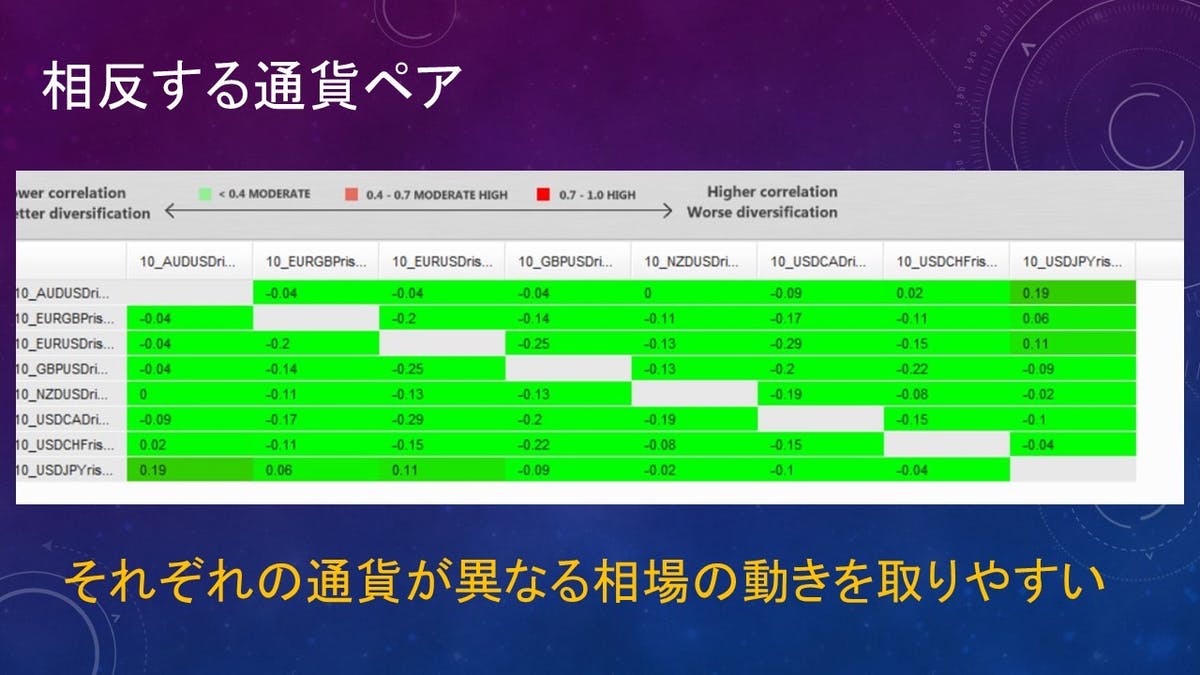Select the 10_USDCAD column header
Viewport: 1200px width, 675px height.
[x=819, y=261]
